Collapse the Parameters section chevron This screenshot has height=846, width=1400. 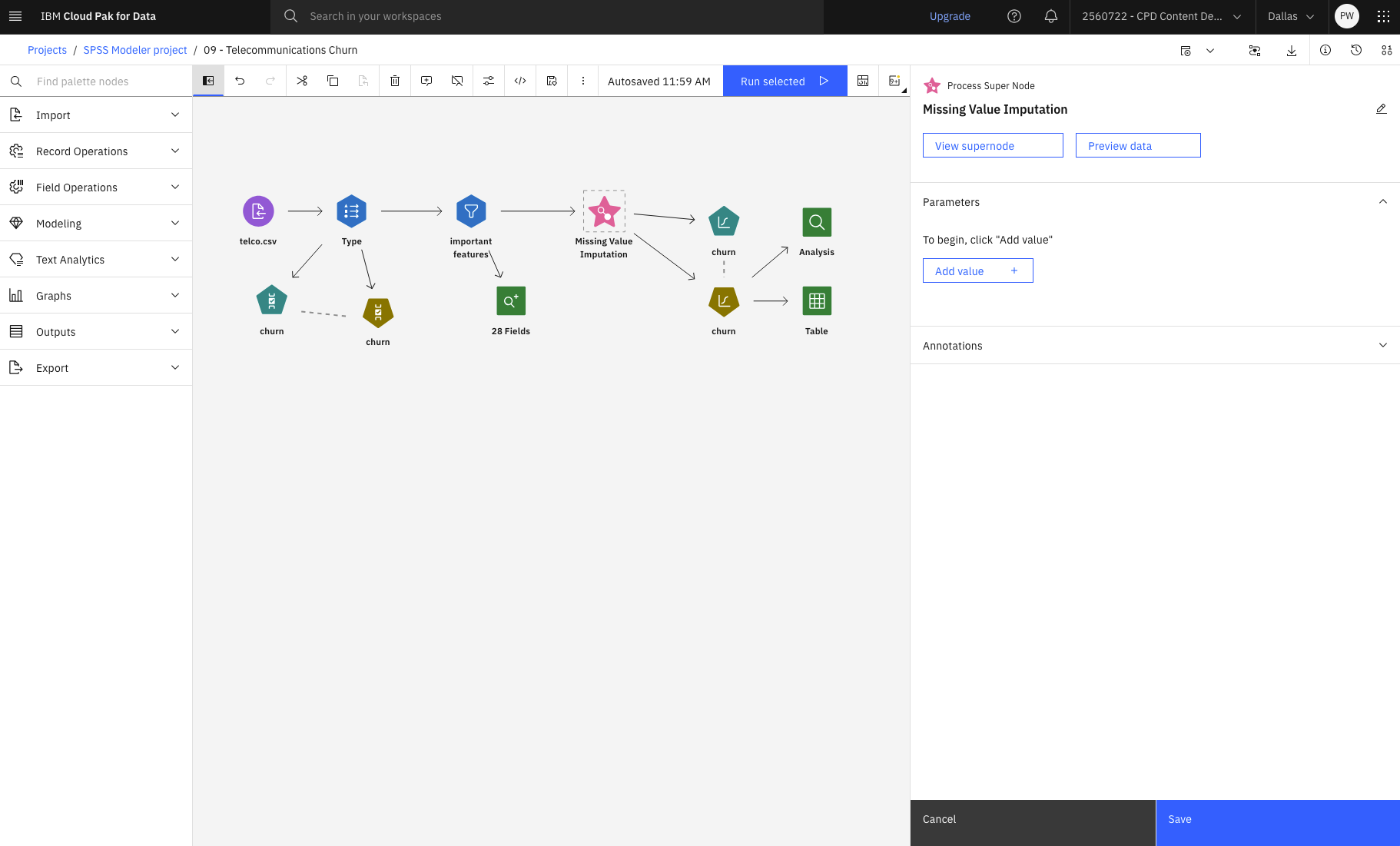(1383, 202)
